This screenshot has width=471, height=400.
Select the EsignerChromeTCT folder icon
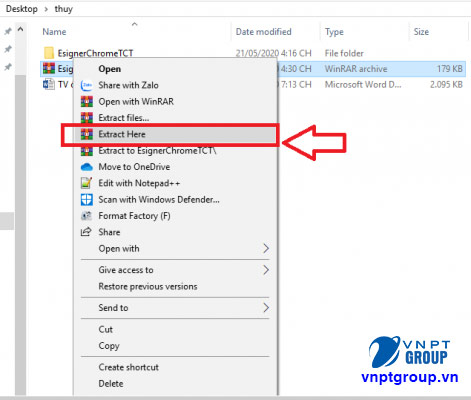tap(49, 53)
